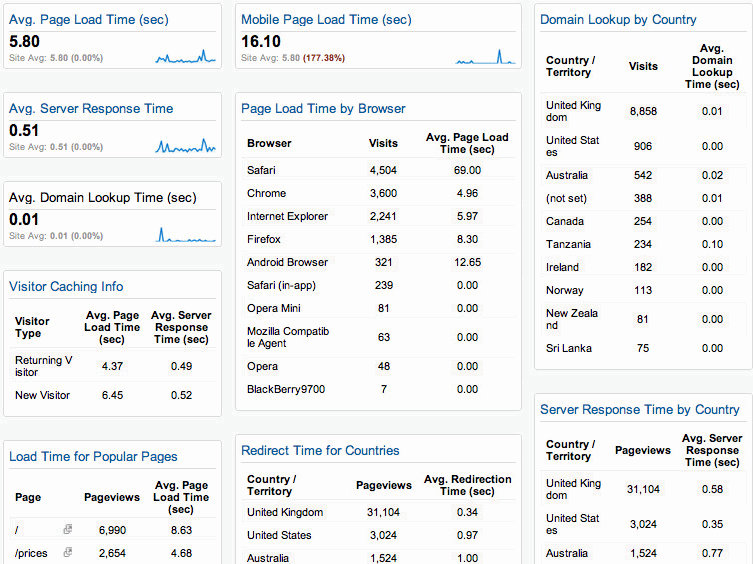Open the Domain Lookup by Country widget title
Image resolution: width=753 pixels, height=564 pixels.
coord(618,20)
